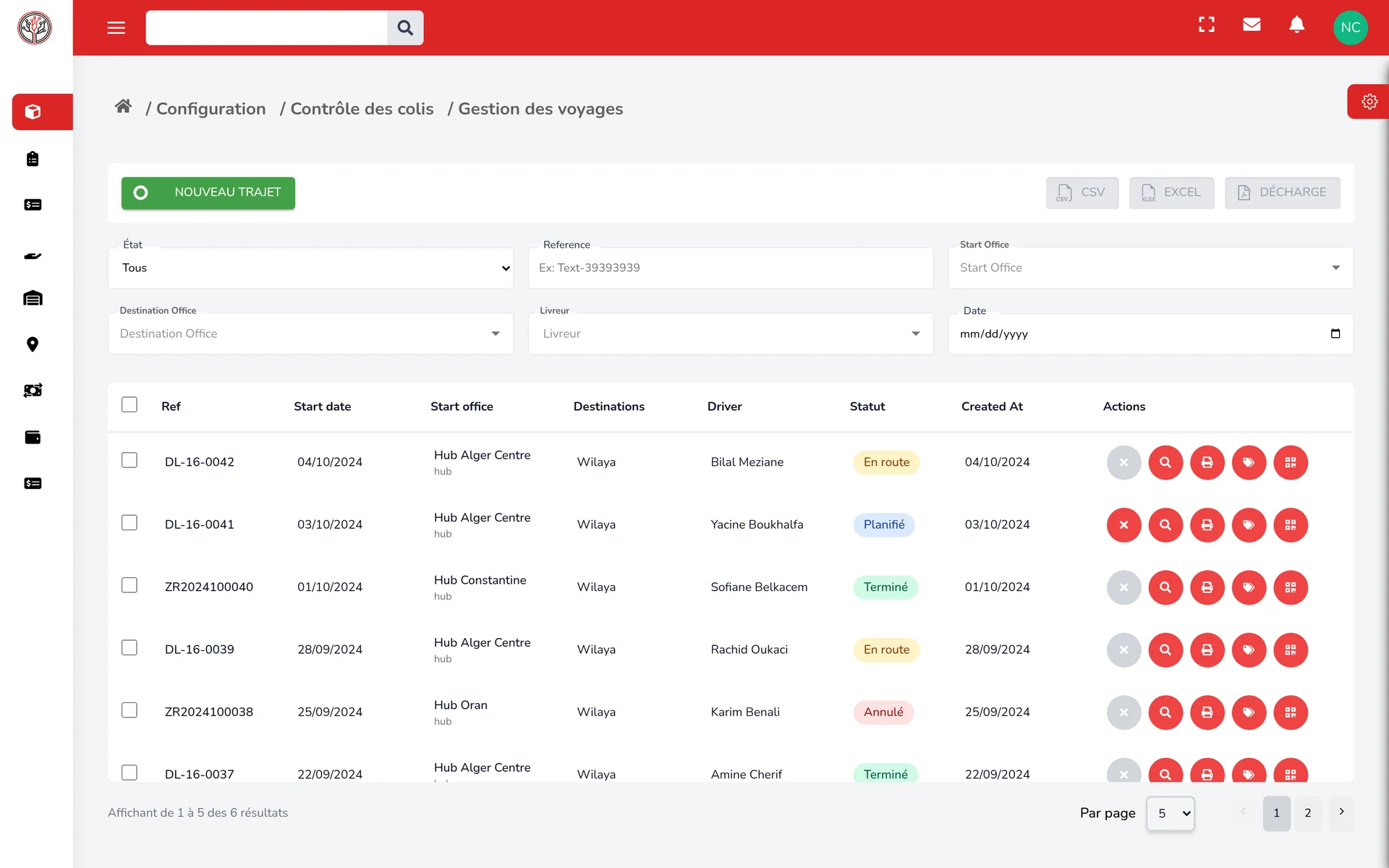Open the cash refresh sidebar icon
The width and height of the screenshot is (1389, 868).
tap(33, 391)
